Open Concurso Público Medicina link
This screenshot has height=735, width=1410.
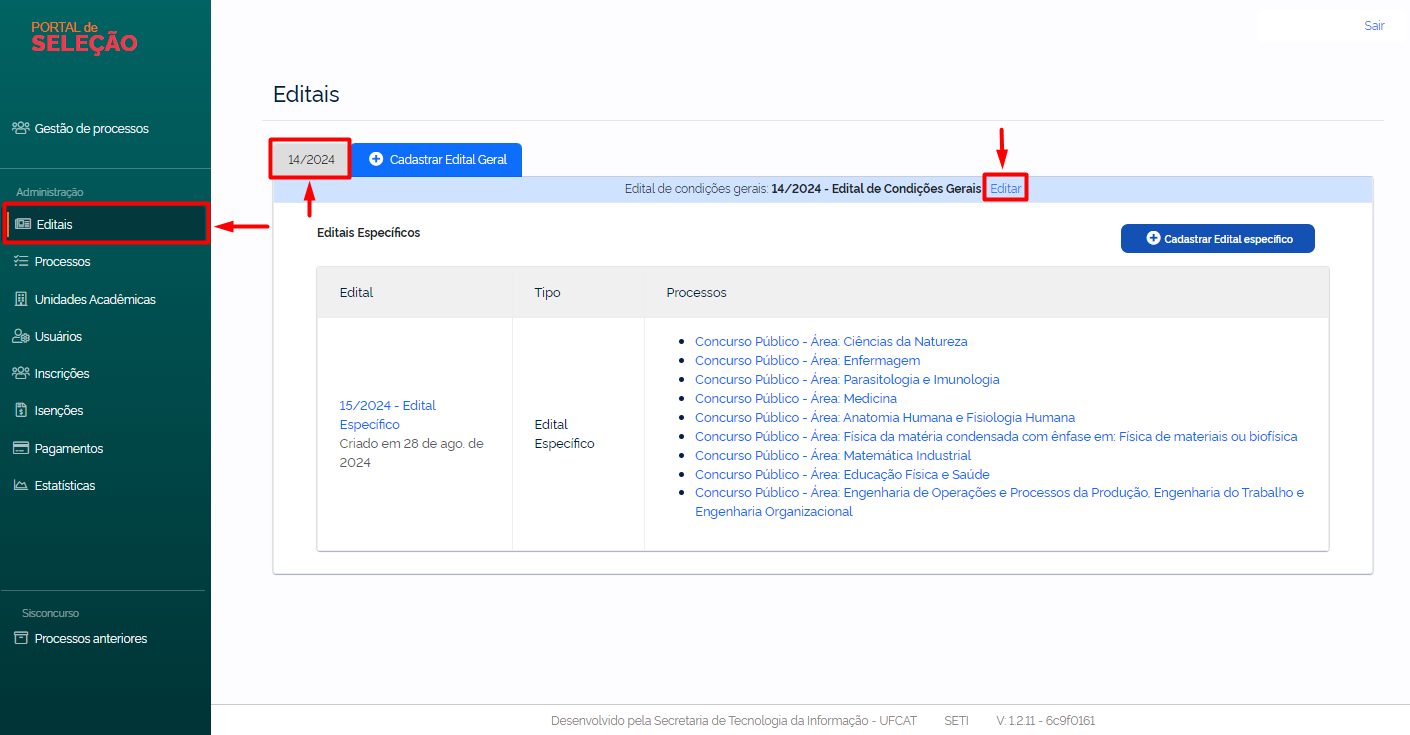point(796,398)
